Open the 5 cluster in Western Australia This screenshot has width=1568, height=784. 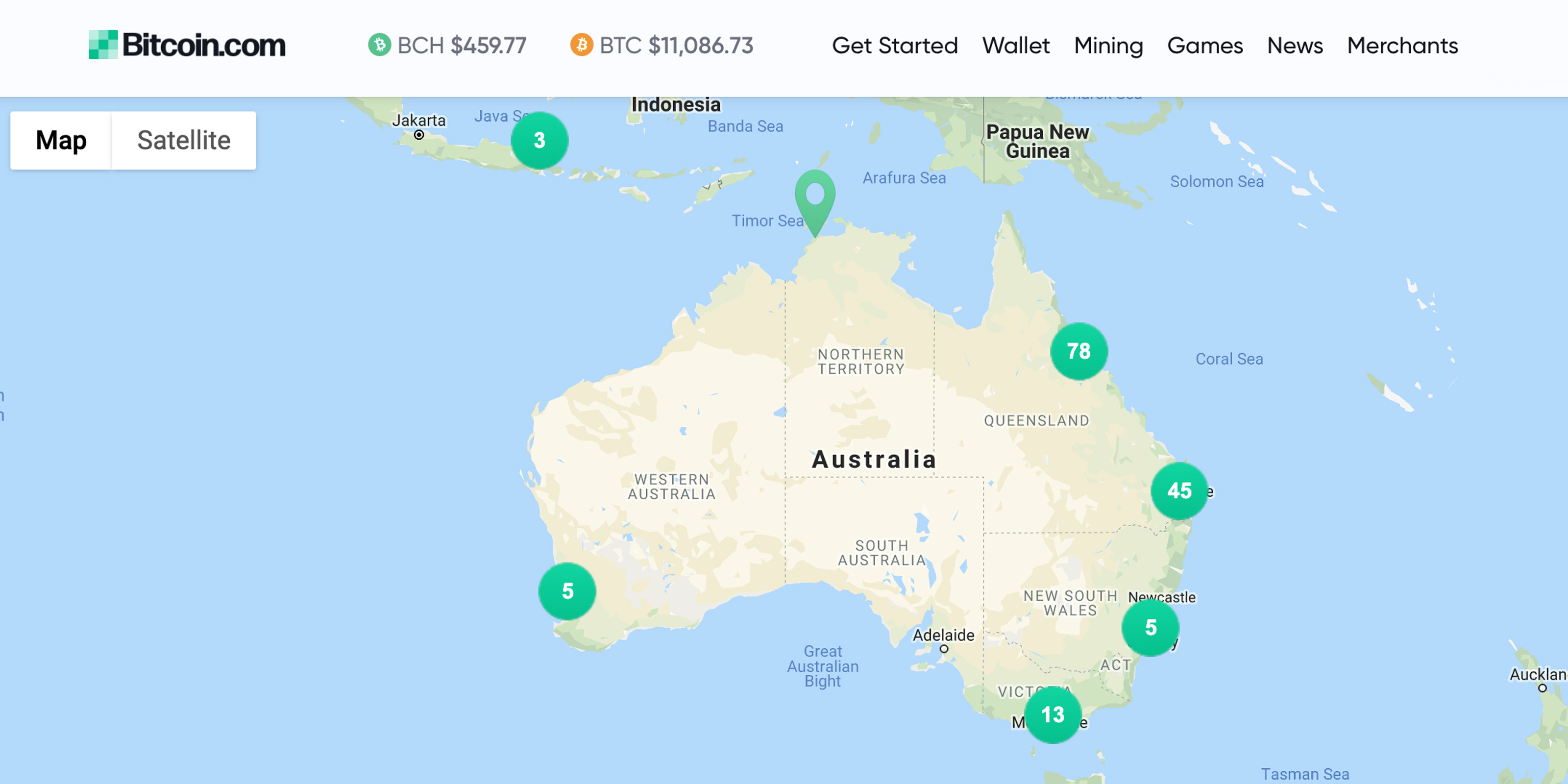567,591
